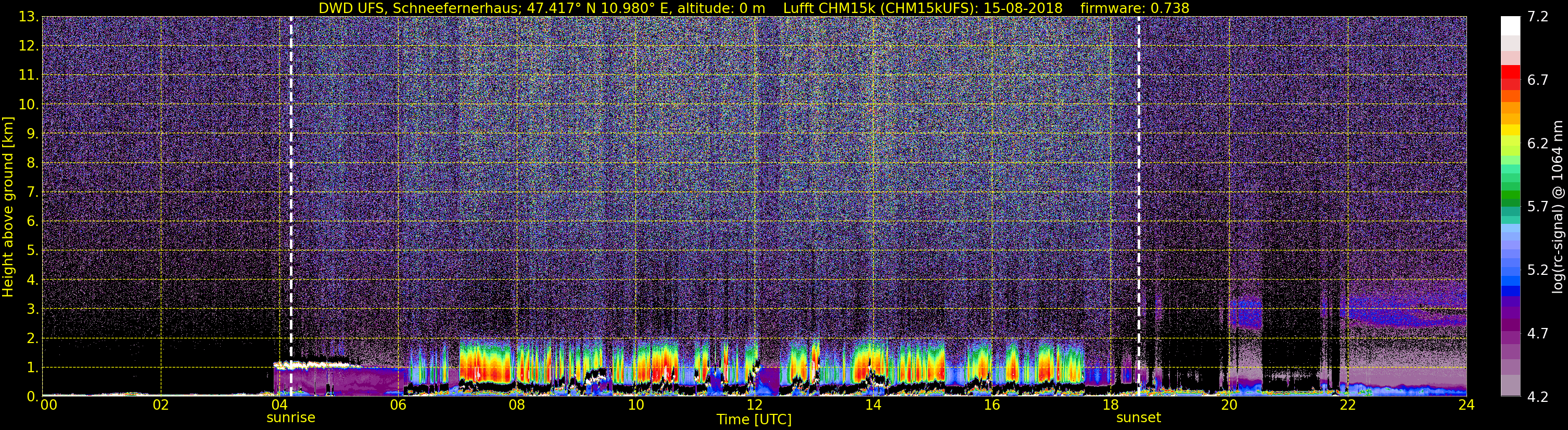Click the height tick label '9.'

pos(32,133)
